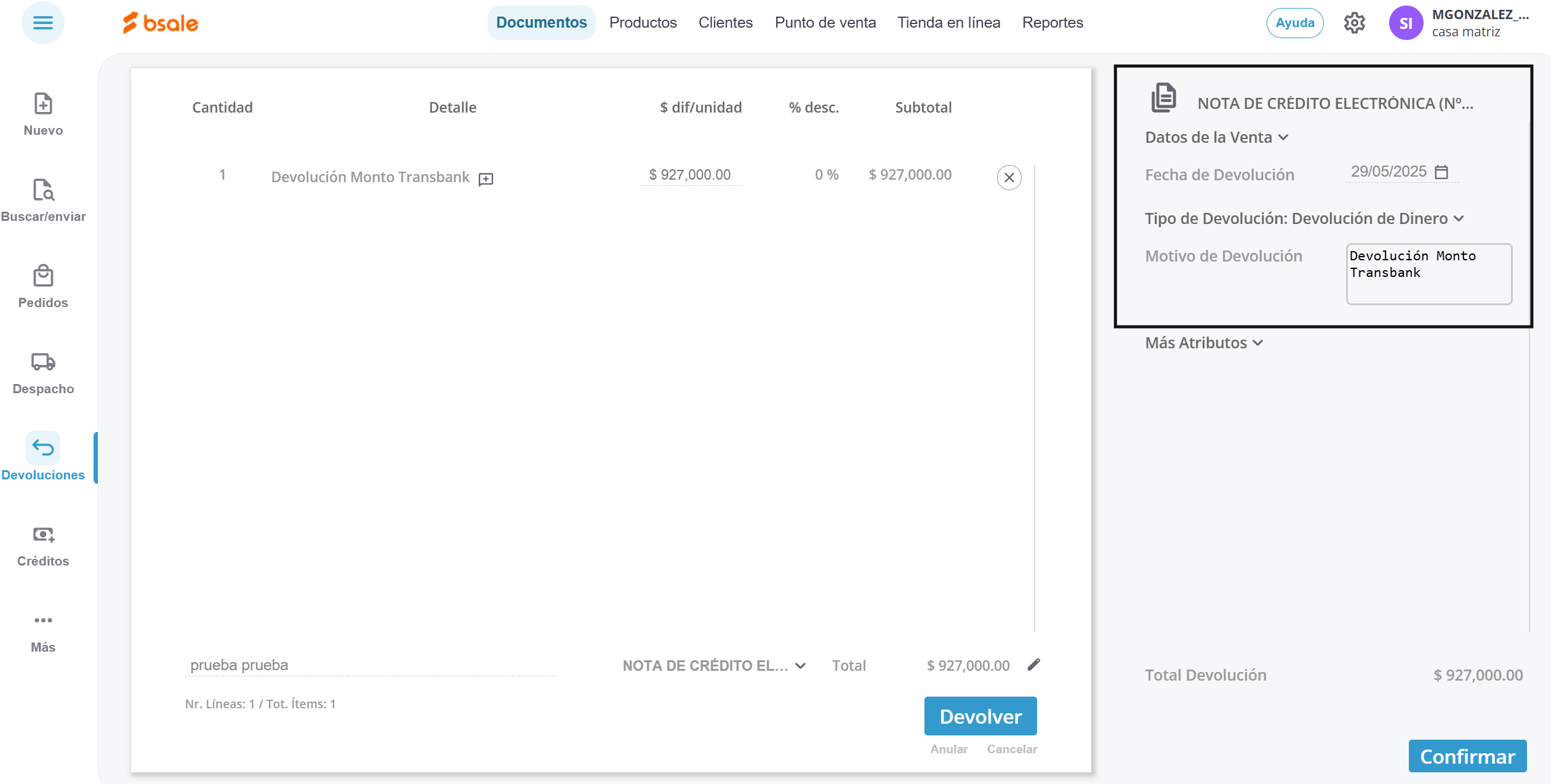The image size is (1551, 784).
Task: Remove the Devolución Monto Transbank line
Action: point(1009,178)
